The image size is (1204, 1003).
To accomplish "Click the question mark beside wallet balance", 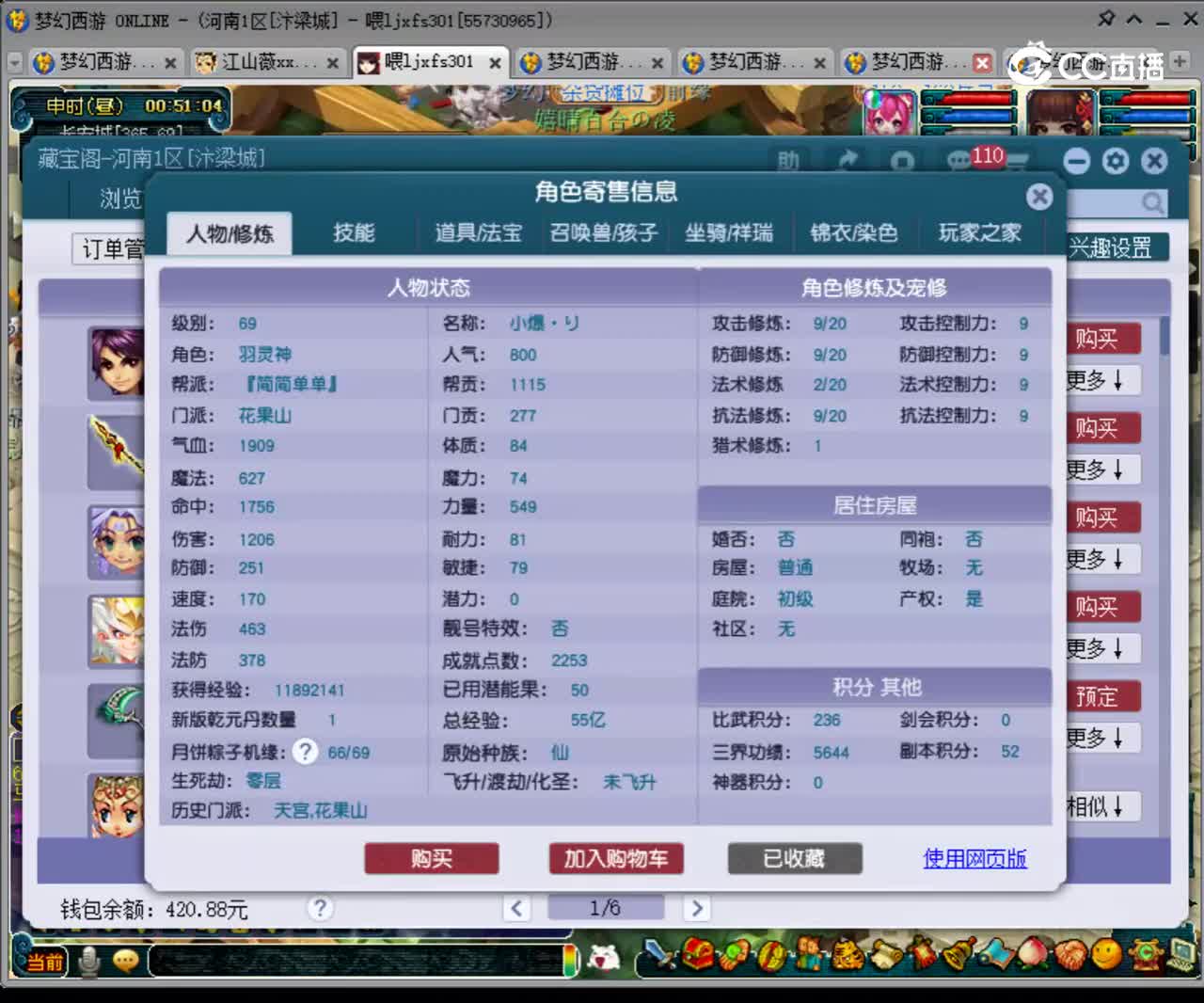I will tap(320, 908).
